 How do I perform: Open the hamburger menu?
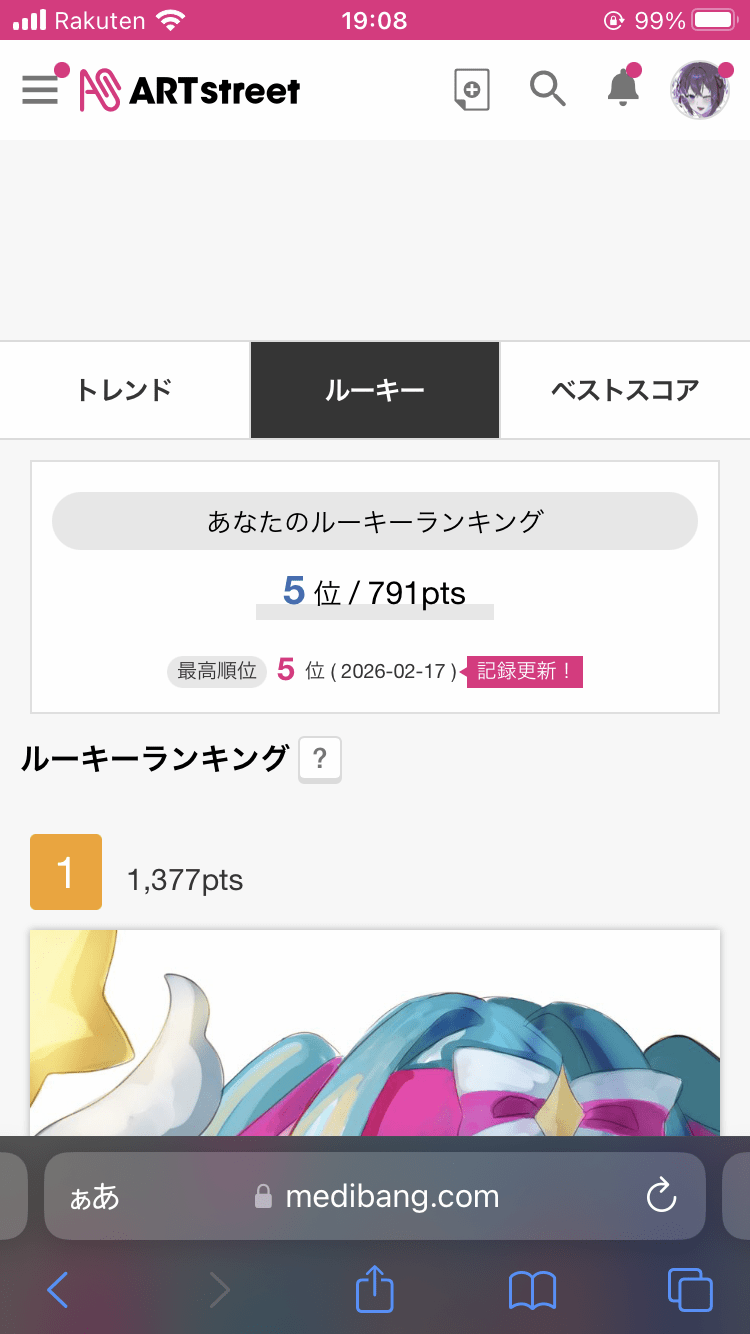[x=40, y=90]
